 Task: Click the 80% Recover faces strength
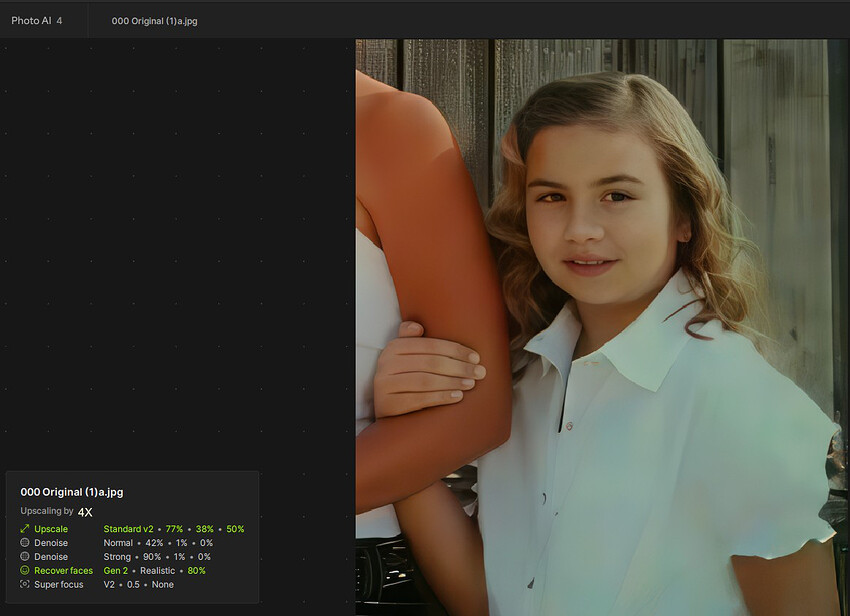tap(196, 571)
